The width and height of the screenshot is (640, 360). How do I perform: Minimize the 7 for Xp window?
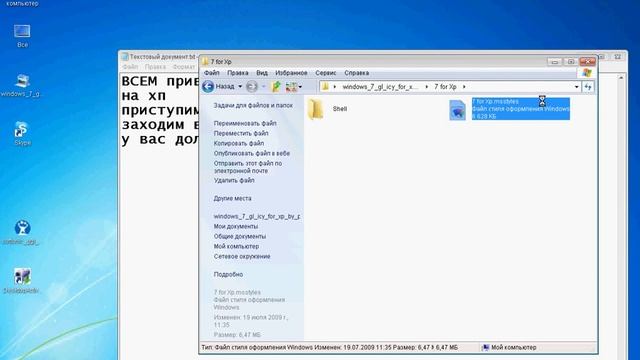point(554,62)
